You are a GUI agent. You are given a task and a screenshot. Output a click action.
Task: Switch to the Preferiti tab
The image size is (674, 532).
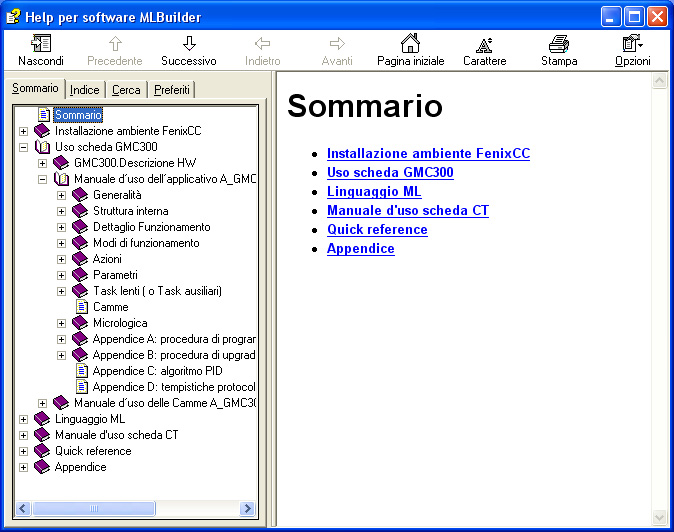point(172,90)
